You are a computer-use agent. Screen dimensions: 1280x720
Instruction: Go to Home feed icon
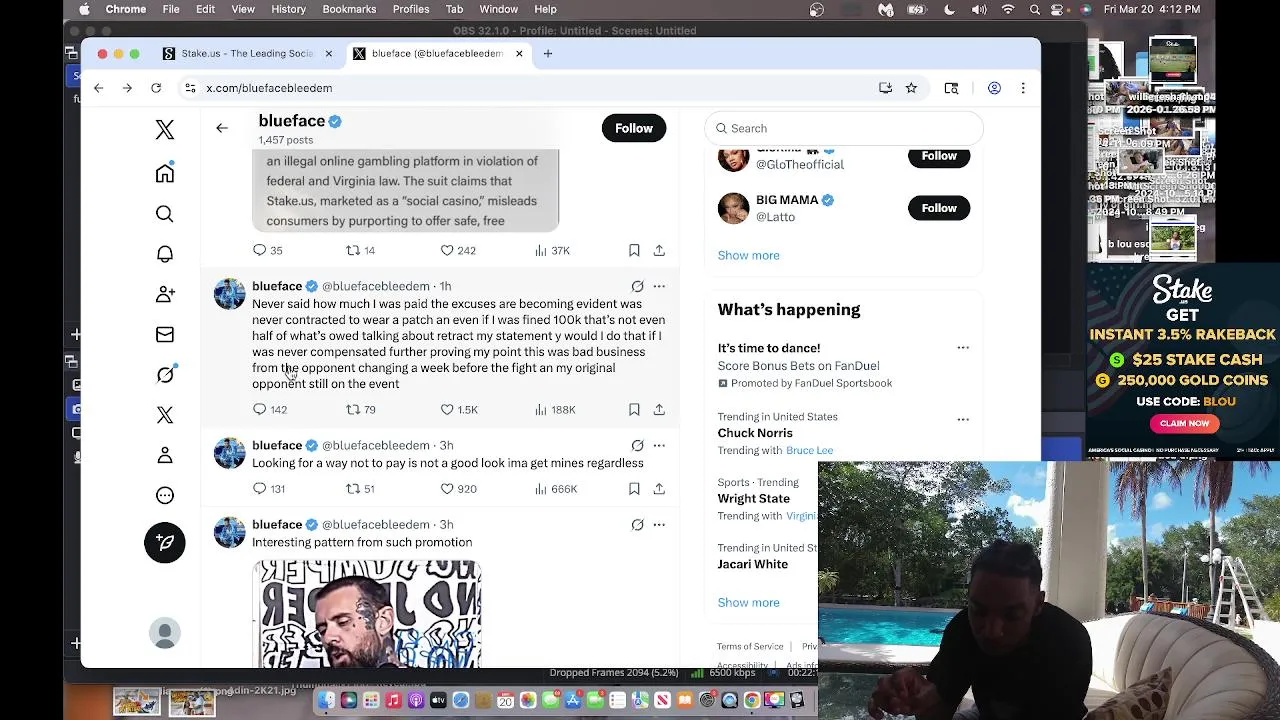[165, 173]
